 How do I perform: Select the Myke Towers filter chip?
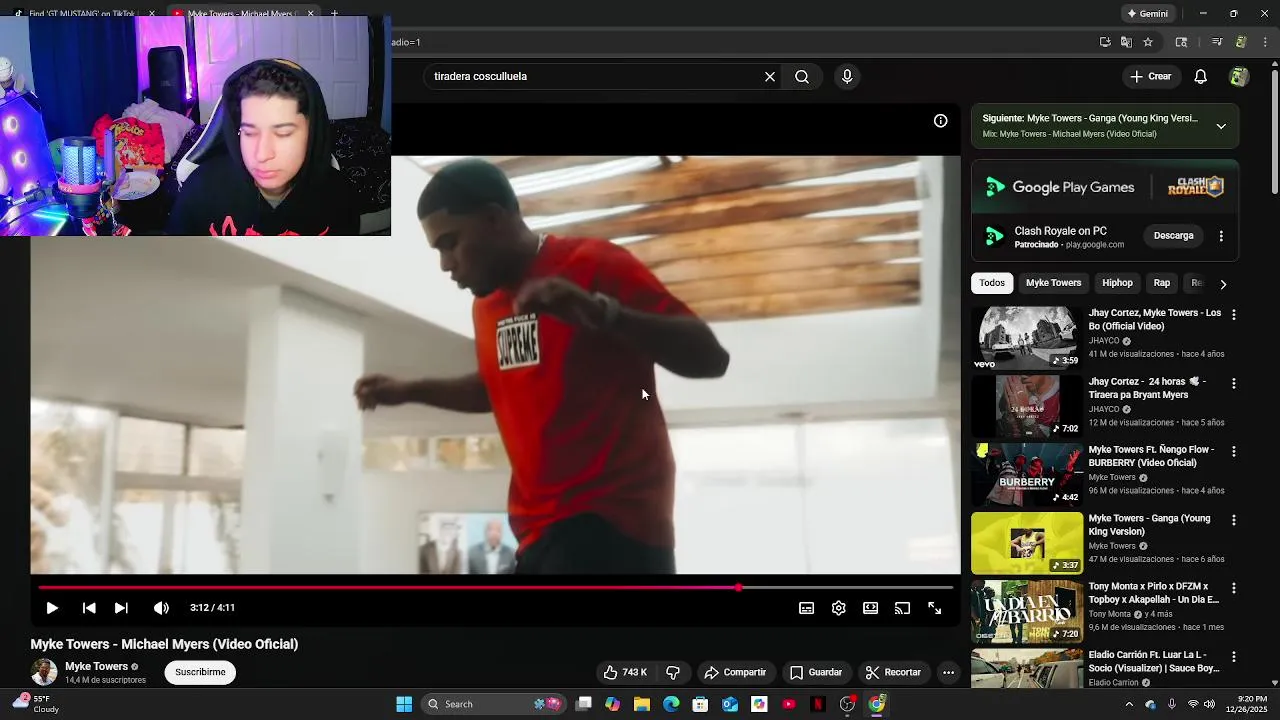click(x=1053, y=283)
